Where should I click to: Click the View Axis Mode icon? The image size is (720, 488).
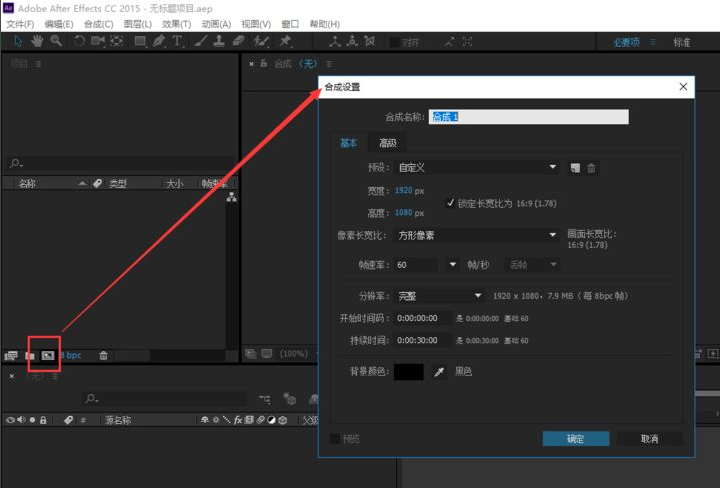pyautogui.click(x=370, y=42)
